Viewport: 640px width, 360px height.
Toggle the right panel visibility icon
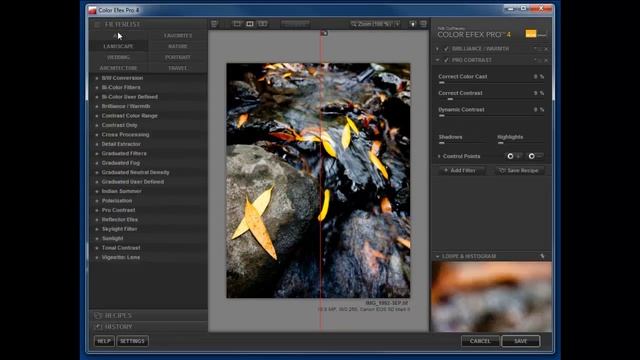(x=423, y=24)
